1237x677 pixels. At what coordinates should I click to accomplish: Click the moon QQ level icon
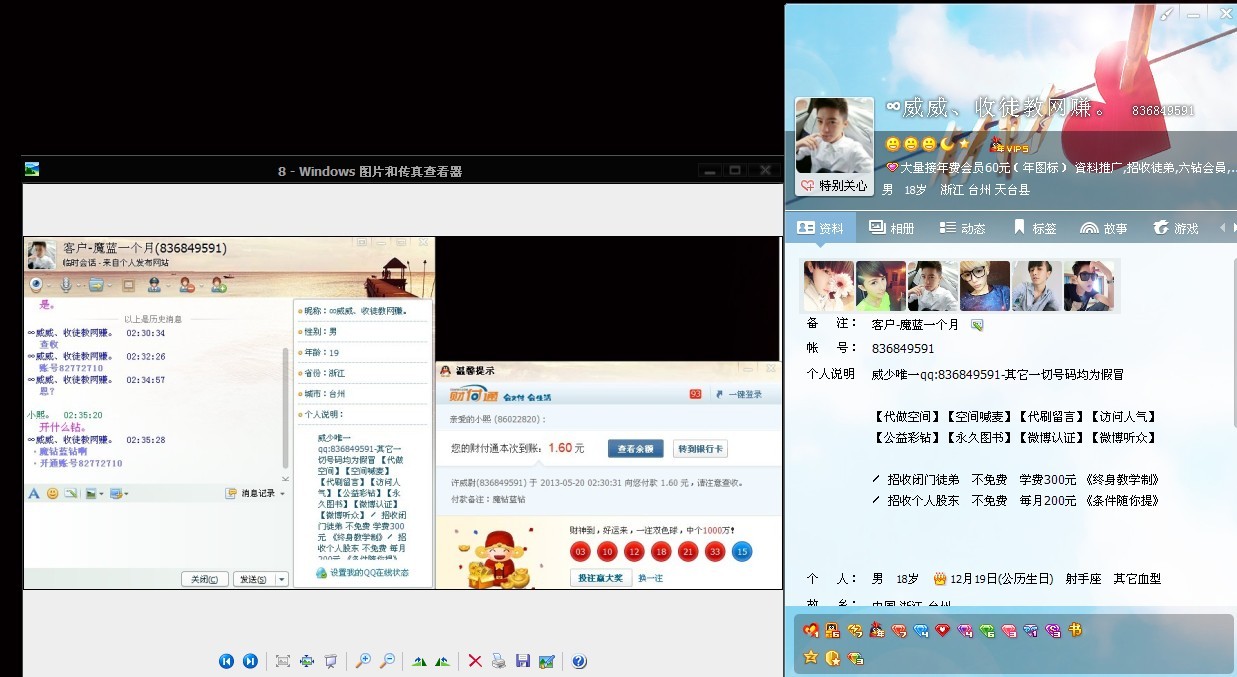point(947,144)
